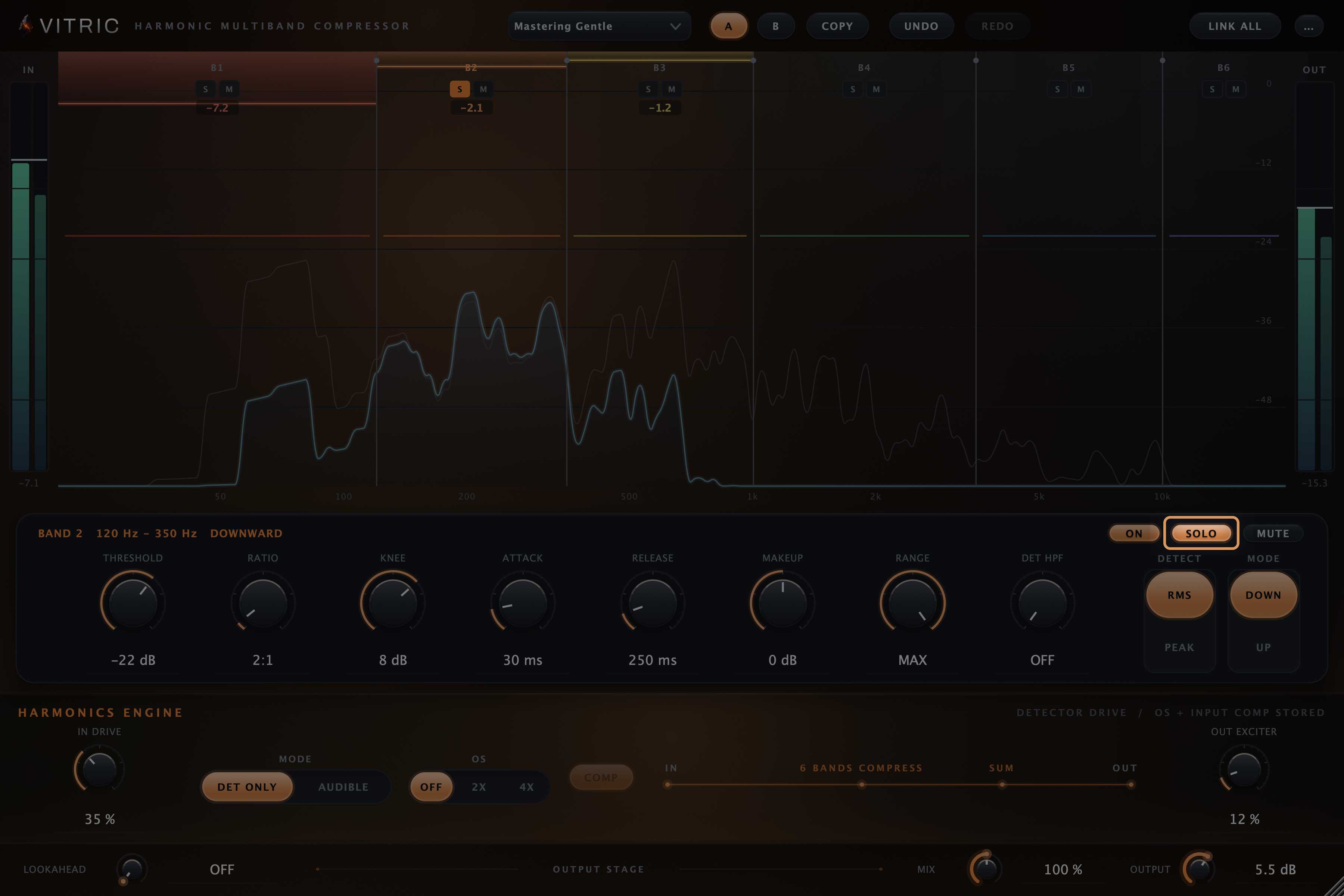Select DOWN compression mode
This screenshot has height=896, width=1344.
click(1263, 595)
